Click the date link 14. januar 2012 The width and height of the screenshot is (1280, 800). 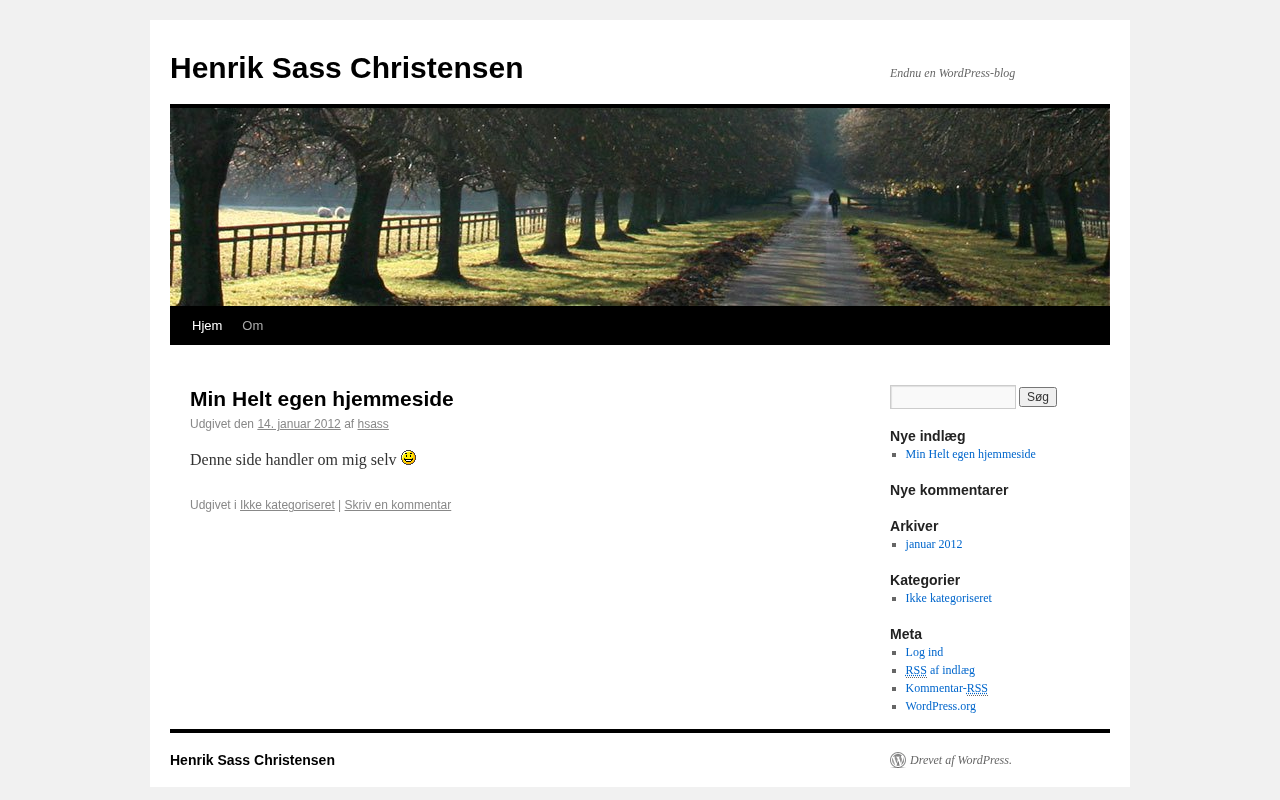click(x=299, y=424)
